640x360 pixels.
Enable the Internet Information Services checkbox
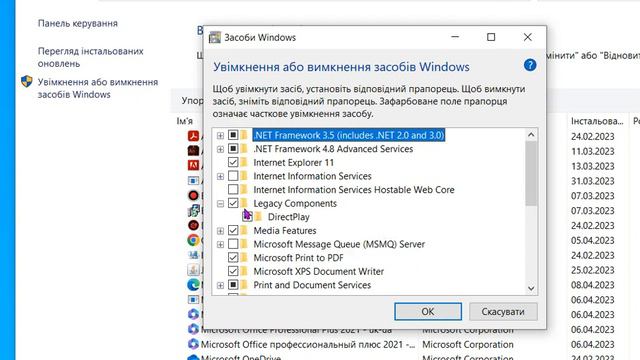(233, 176)
